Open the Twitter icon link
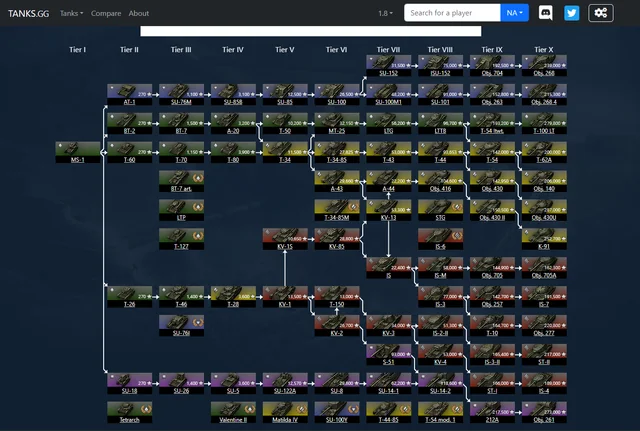 point(571,13)
